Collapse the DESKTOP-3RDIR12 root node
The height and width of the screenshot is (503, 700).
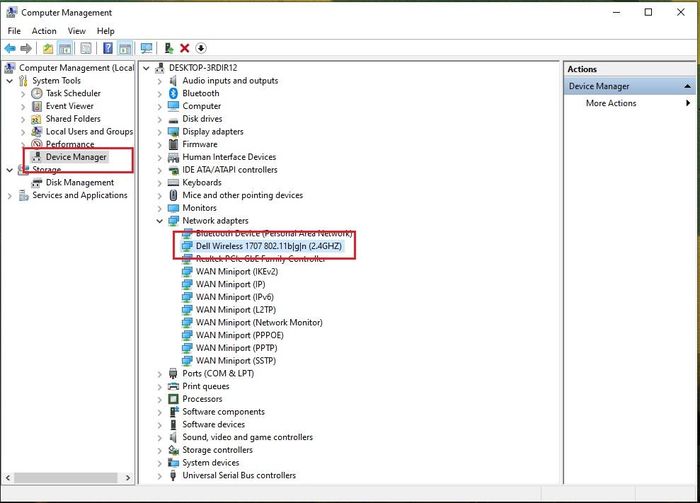(x=146, y=68)
